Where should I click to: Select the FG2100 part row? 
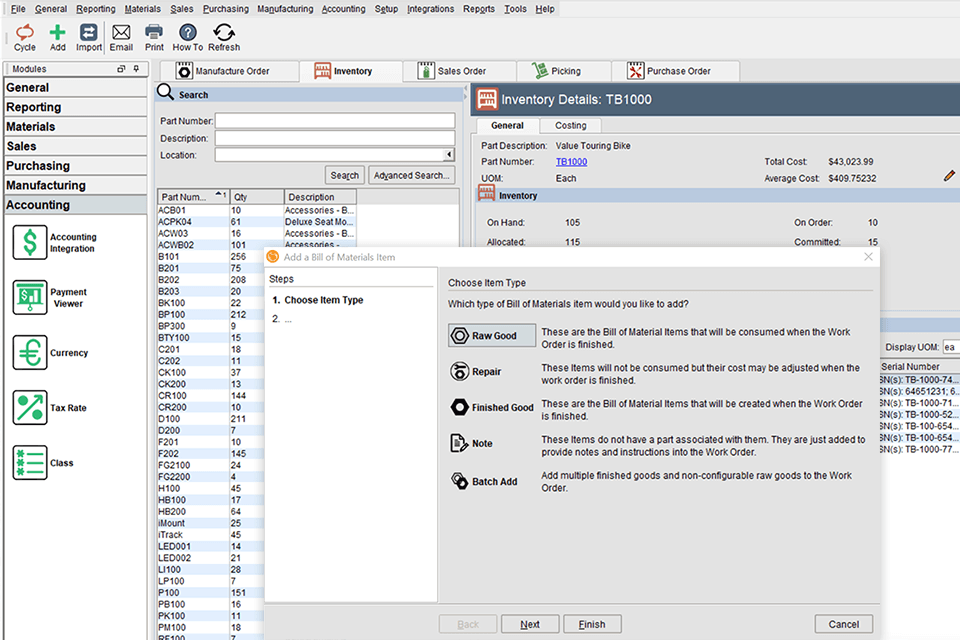pyautogui.click(x=211, y=465)
